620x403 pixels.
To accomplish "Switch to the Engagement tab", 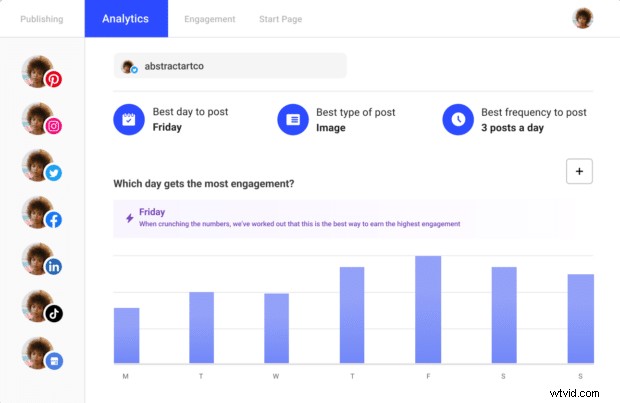I will coord(210,19).
